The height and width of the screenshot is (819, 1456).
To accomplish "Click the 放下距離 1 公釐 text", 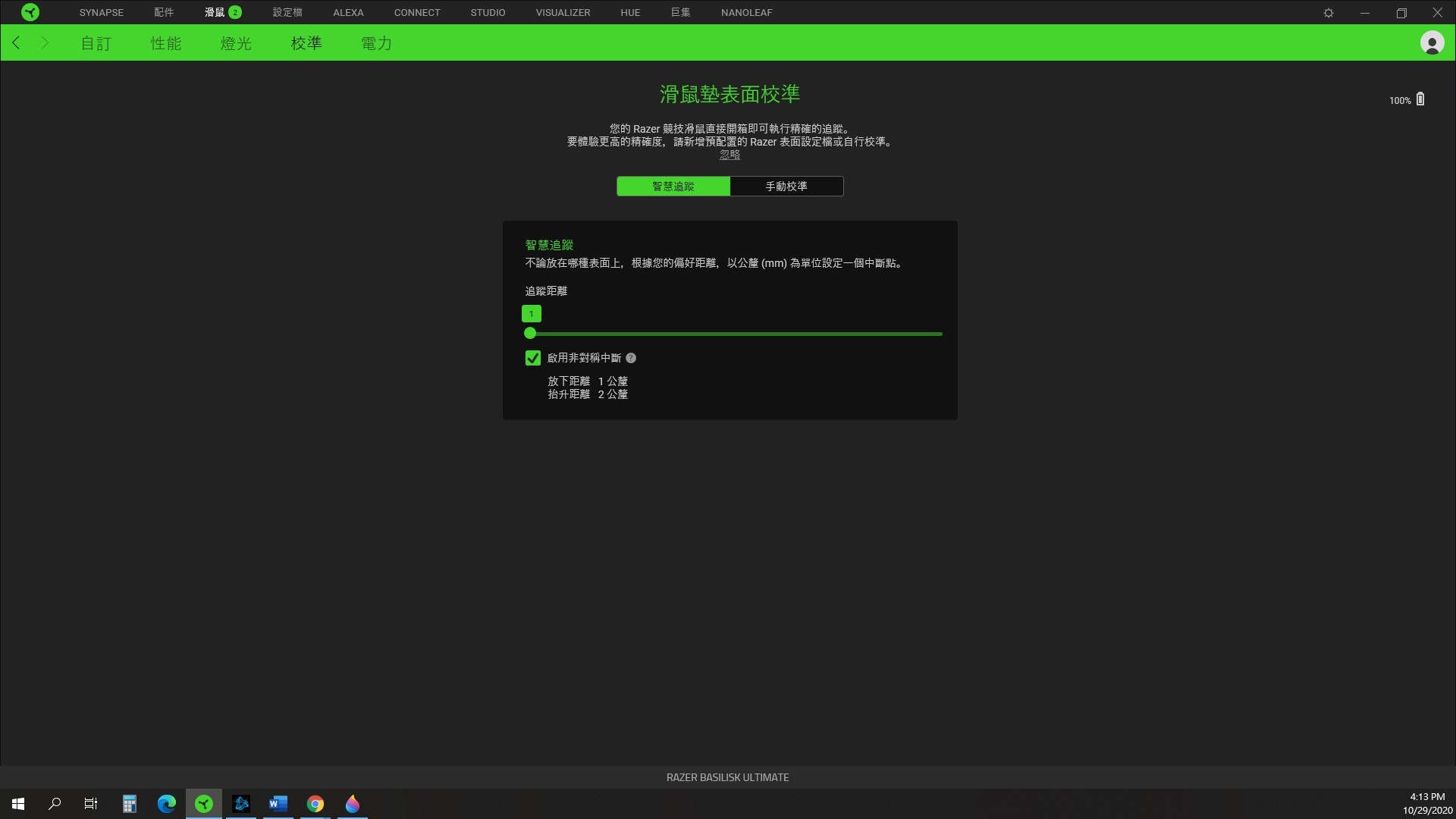I will tap(588, 381).
